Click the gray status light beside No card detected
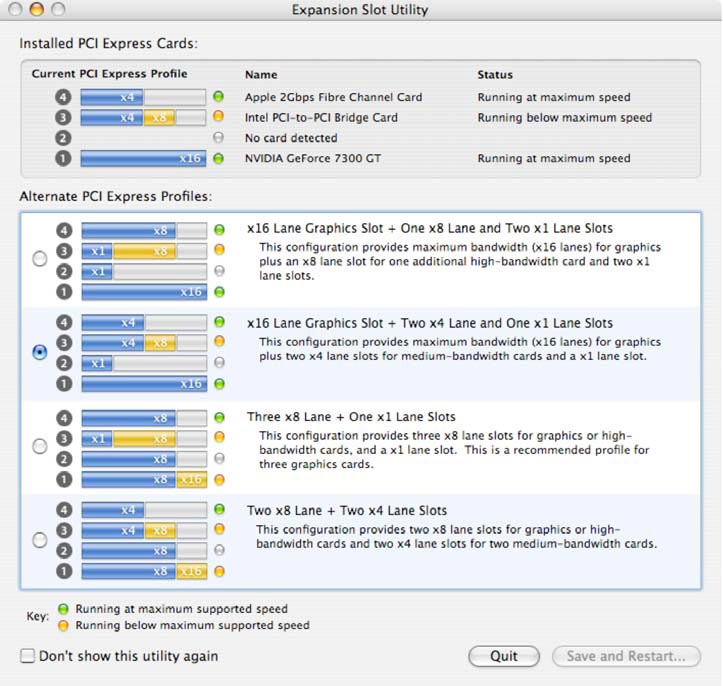 point(219,137)
